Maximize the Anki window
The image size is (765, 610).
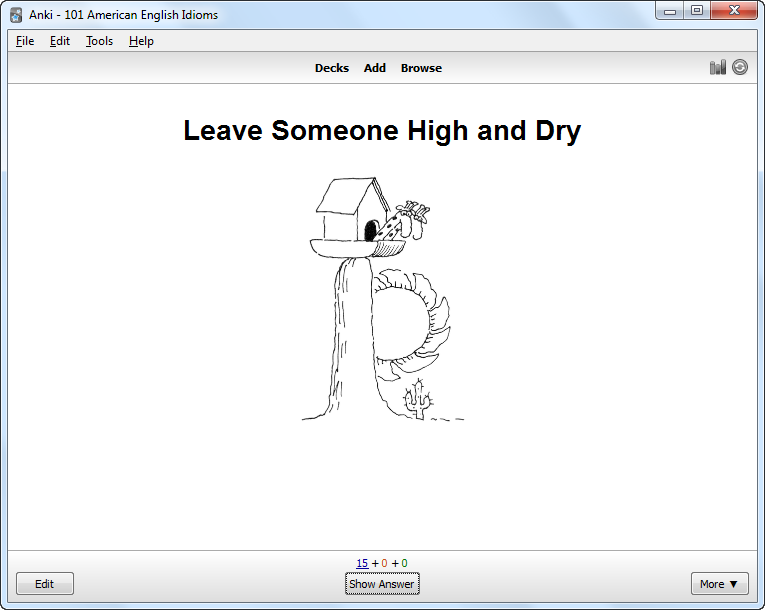point(697,11)
